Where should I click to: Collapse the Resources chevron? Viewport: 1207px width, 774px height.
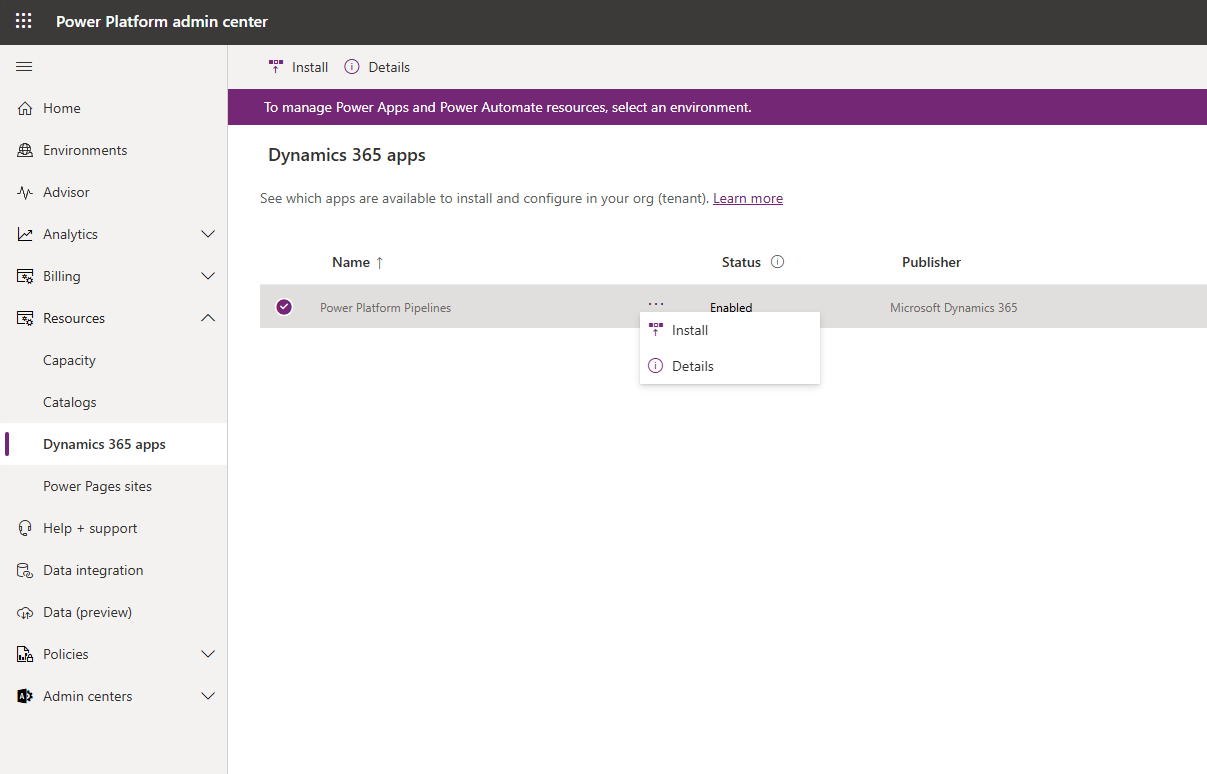tap(208, 318)
